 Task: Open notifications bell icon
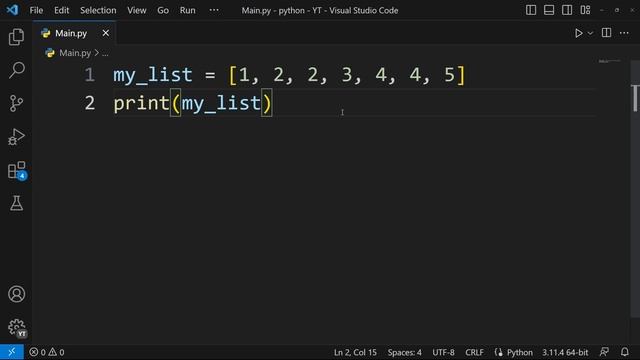point(624,352)
